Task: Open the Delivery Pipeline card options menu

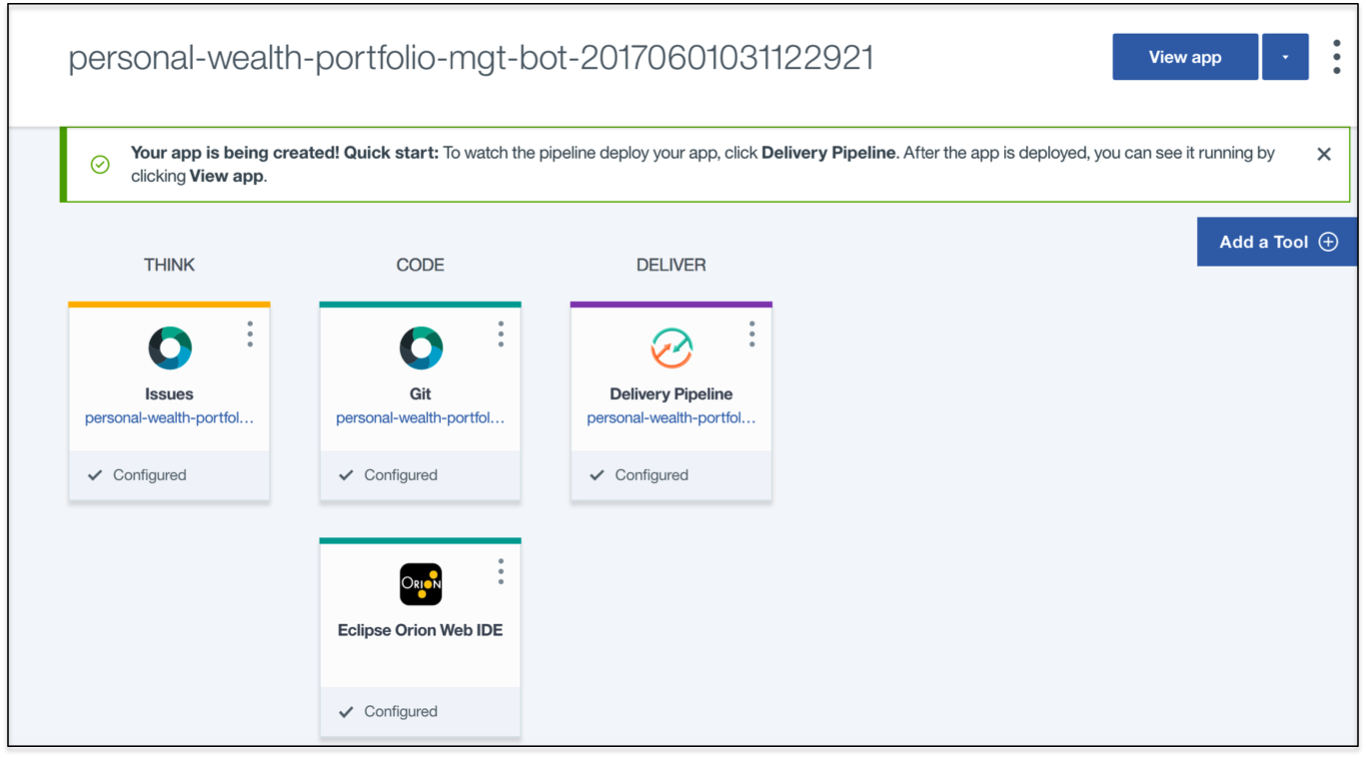Action: 752,334
